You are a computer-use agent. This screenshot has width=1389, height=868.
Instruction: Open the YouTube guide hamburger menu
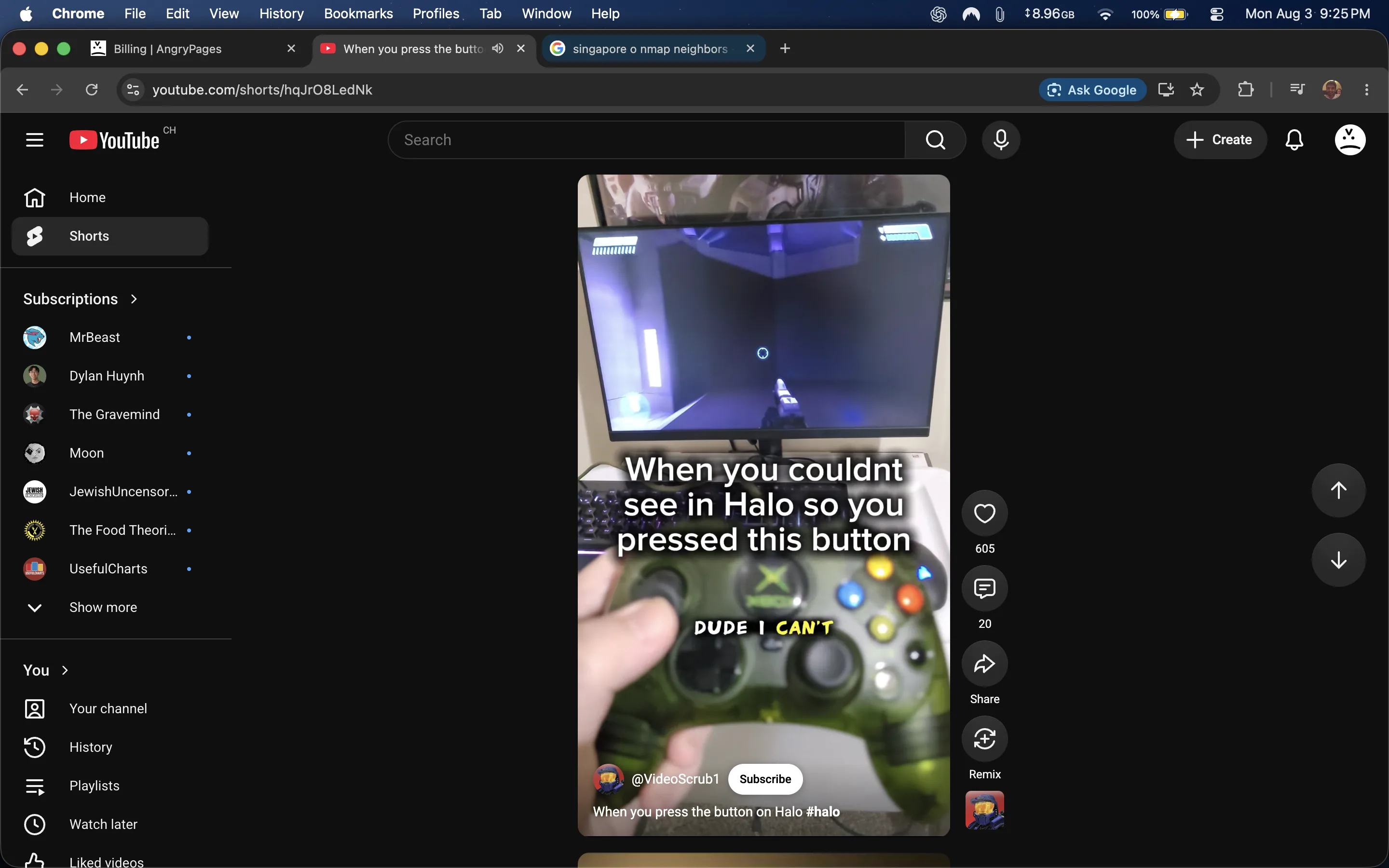34,139
